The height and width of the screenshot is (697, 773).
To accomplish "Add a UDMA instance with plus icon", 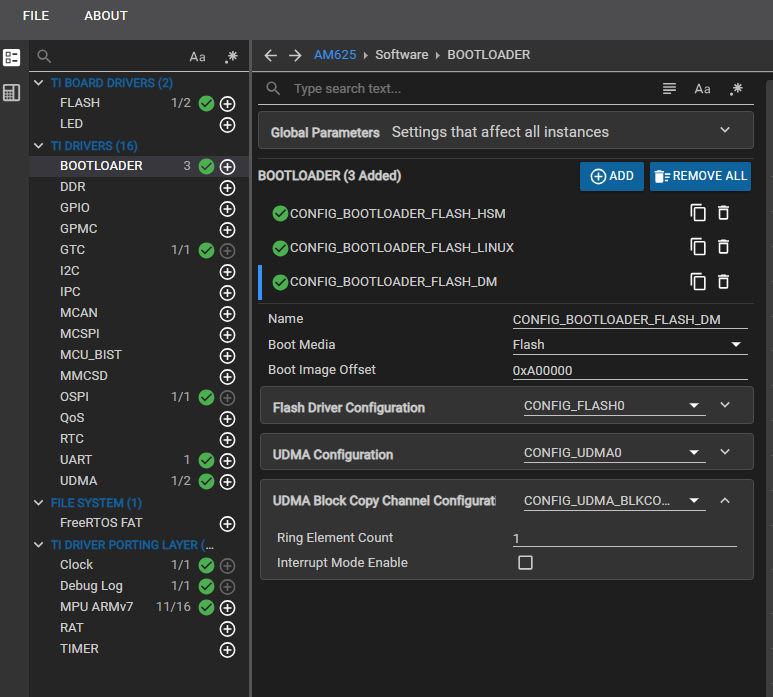I will pos(227,482).
